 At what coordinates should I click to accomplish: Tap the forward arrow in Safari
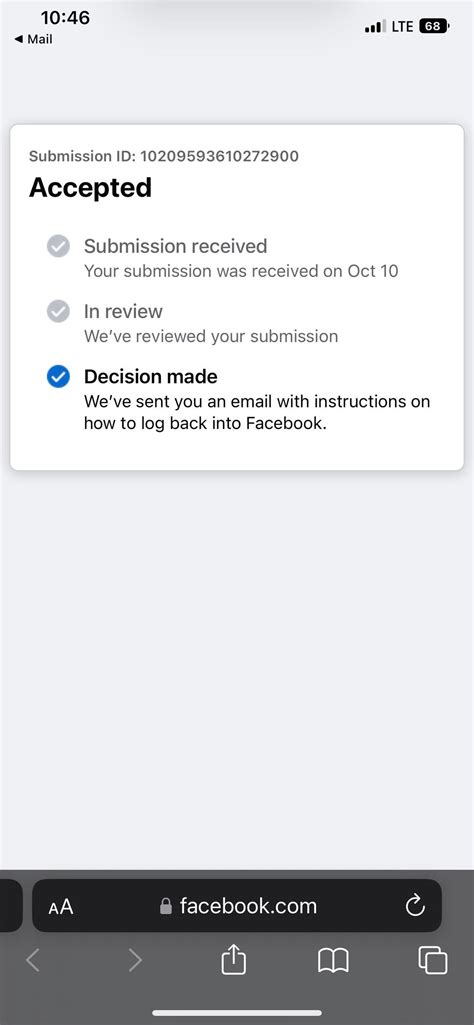(134, 960)
